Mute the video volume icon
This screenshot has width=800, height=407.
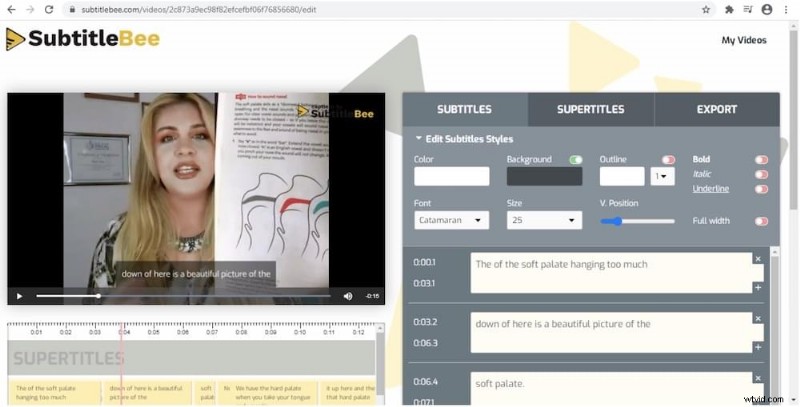tap(348, 296)
